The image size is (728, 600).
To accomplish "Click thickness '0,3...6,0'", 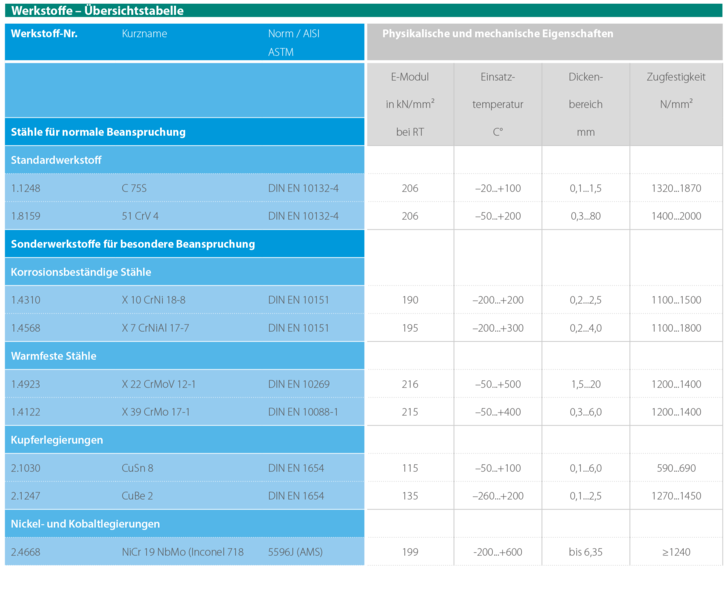I will pyautogui.click(x=585, y=412).
